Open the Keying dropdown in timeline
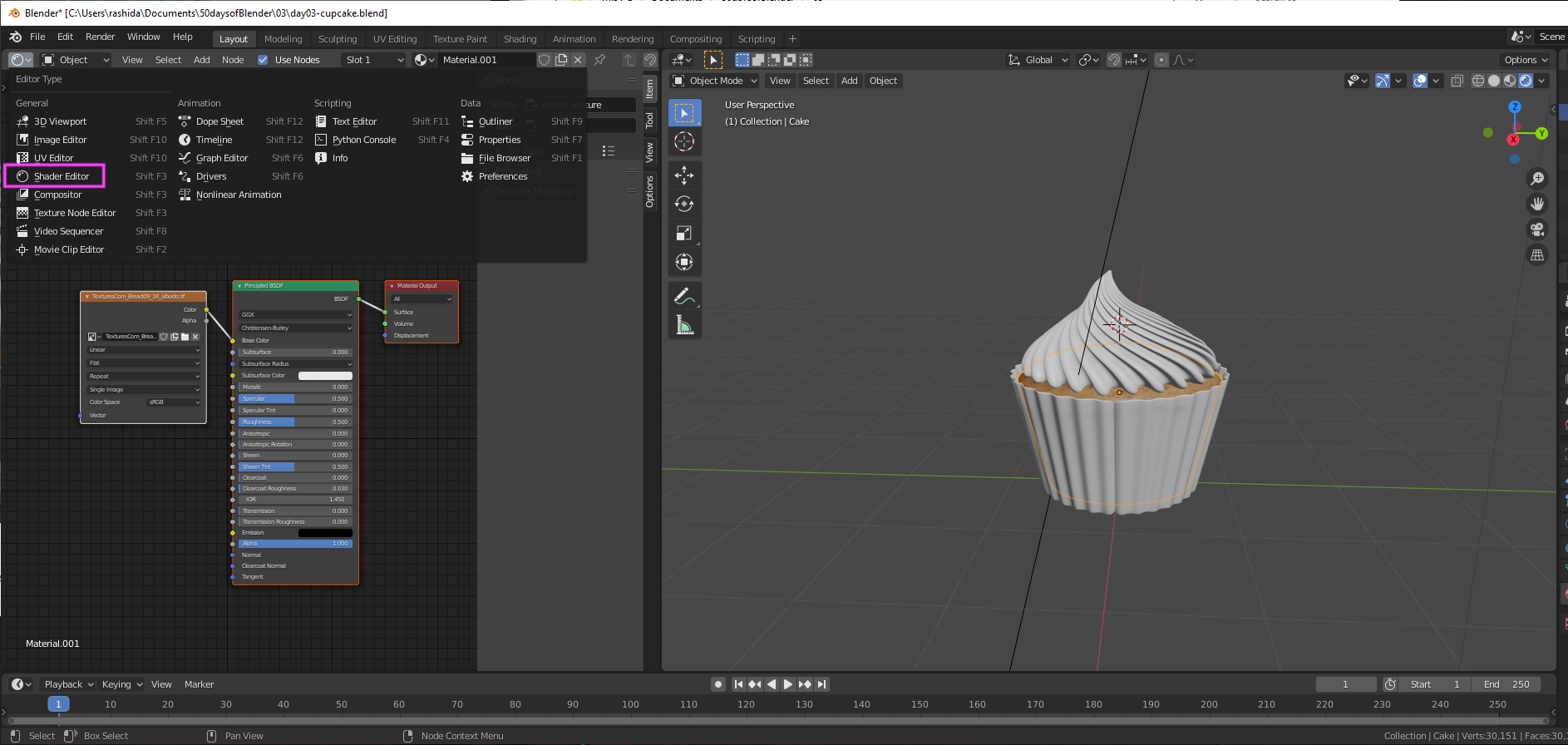This screenshot has height=745, width=1568. coord(121,684)
